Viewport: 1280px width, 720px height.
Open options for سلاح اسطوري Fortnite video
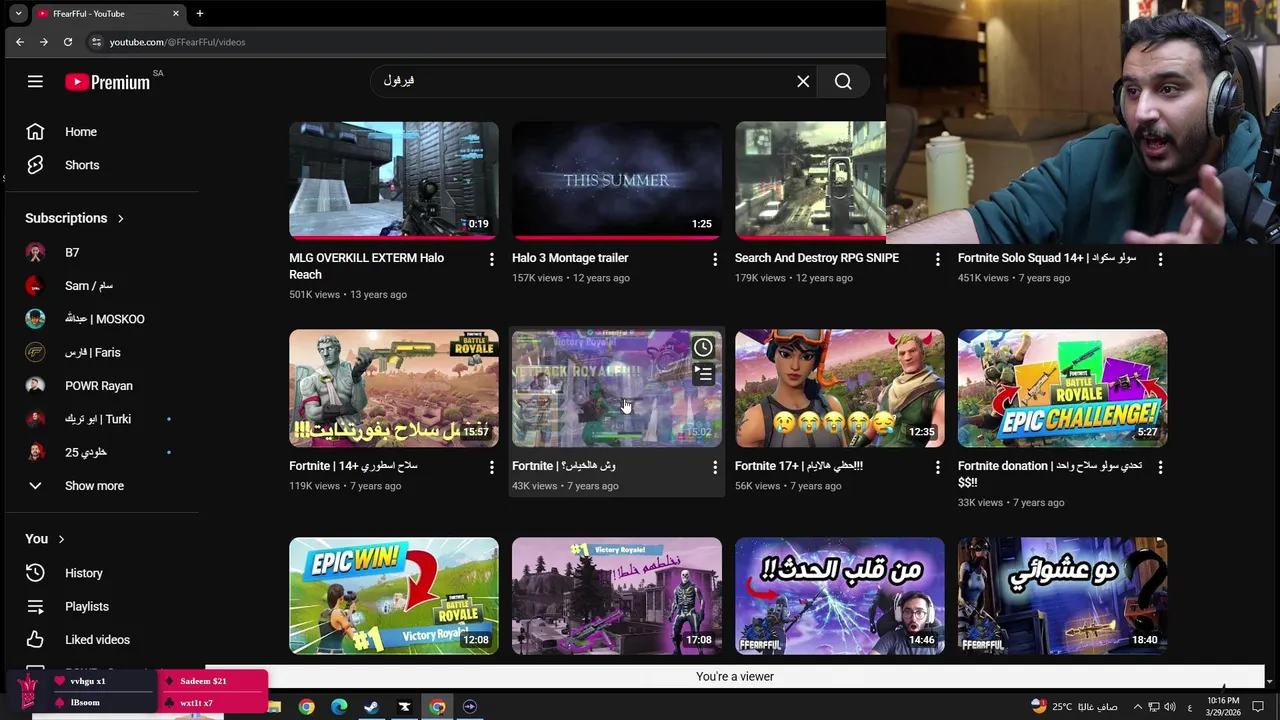pos(491,467)
